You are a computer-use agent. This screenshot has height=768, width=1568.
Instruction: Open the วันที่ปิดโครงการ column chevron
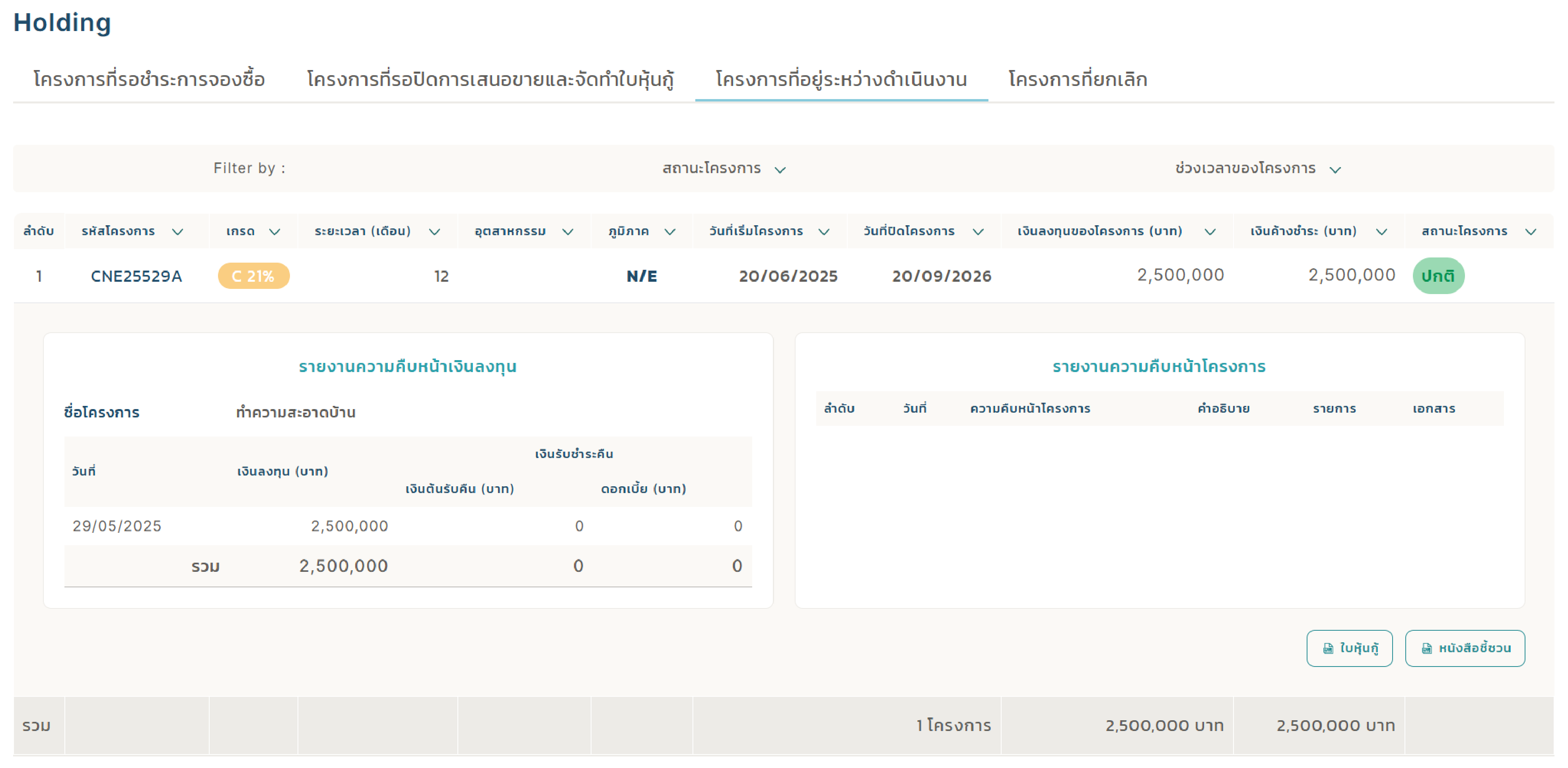[978, 232]
